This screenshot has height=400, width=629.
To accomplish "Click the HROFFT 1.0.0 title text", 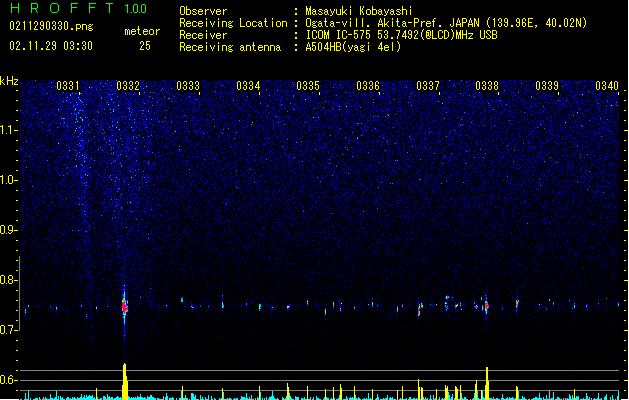I will coord(78,8).
